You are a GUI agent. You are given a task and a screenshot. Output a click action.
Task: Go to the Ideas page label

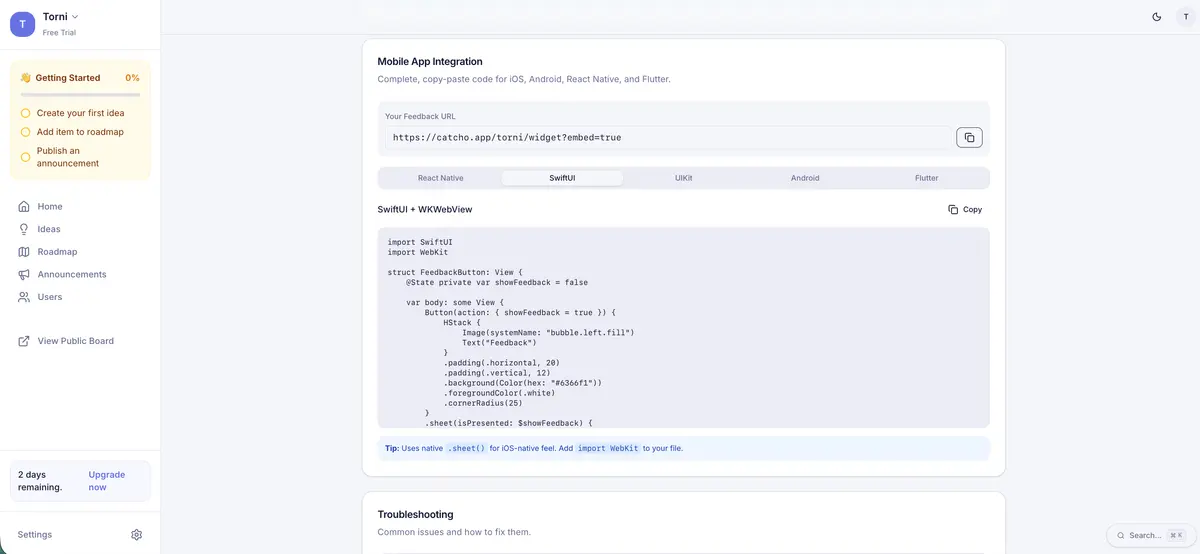pos(49,229)
